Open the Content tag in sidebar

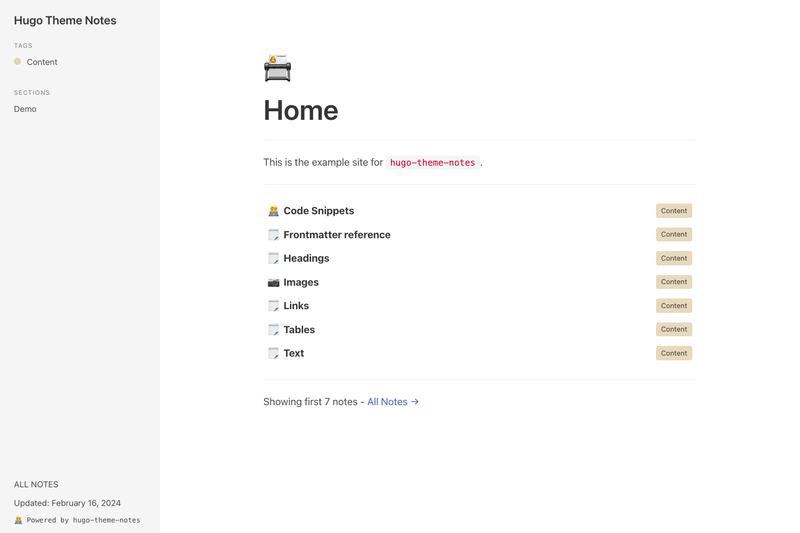point(42,62)
